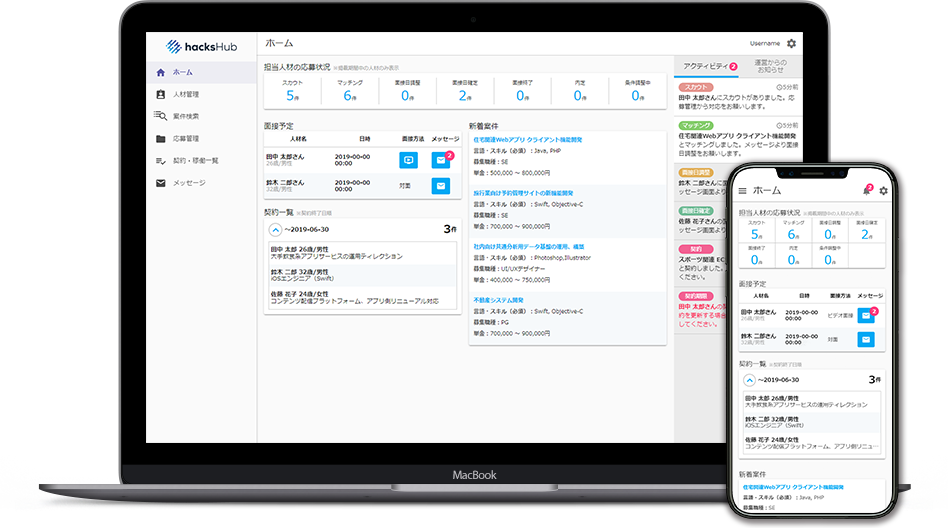Click video interview icon for 田中 太郎 on laptop

(408, 160)
